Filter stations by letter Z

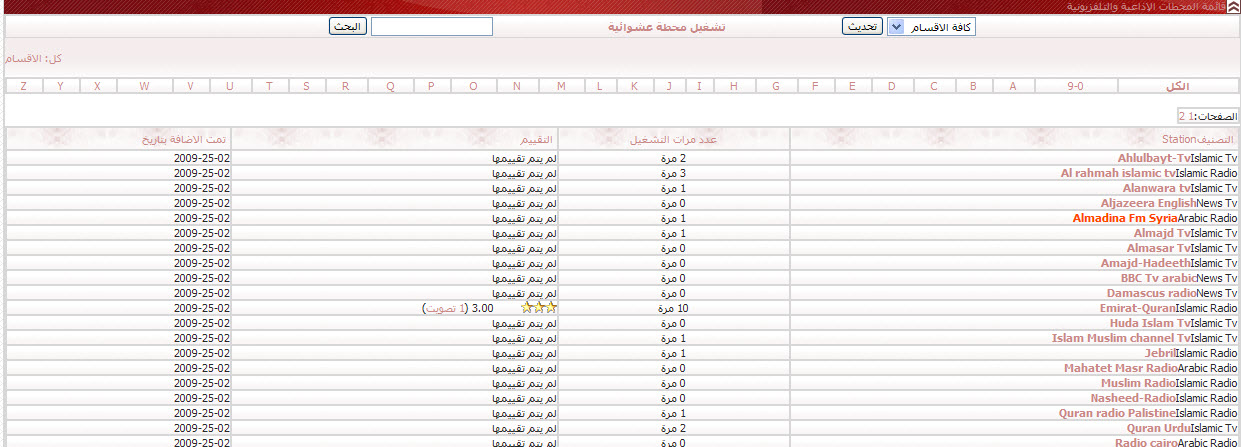[23, 86]
